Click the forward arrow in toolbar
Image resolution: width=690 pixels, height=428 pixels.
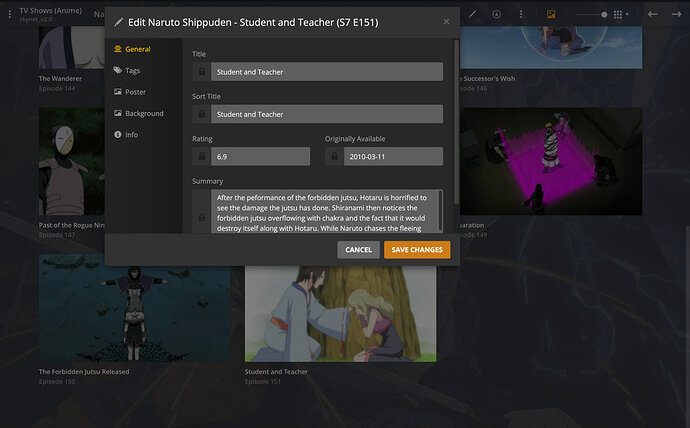pyautogui.click(x=676, y=15)
